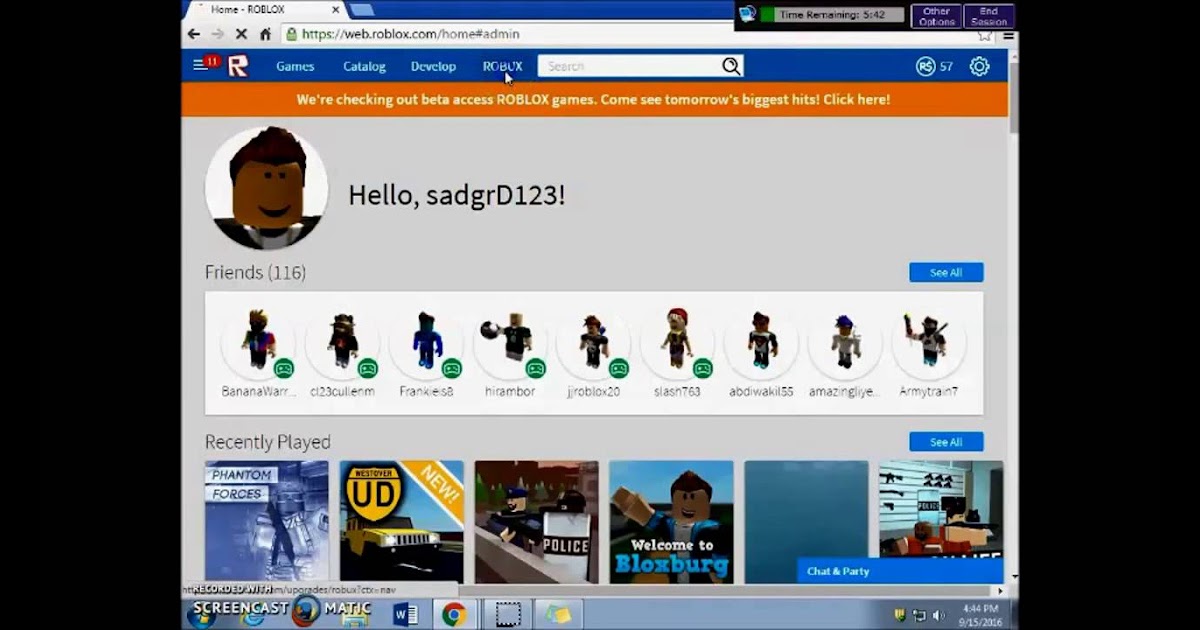
Task: Click the browser forward arrow
Action: (x=217, y=34)
